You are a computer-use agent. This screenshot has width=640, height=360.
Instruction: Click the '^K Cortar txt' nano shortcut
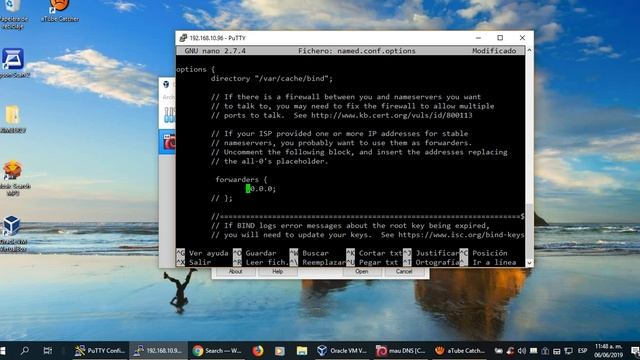click(x=374, y=253)
